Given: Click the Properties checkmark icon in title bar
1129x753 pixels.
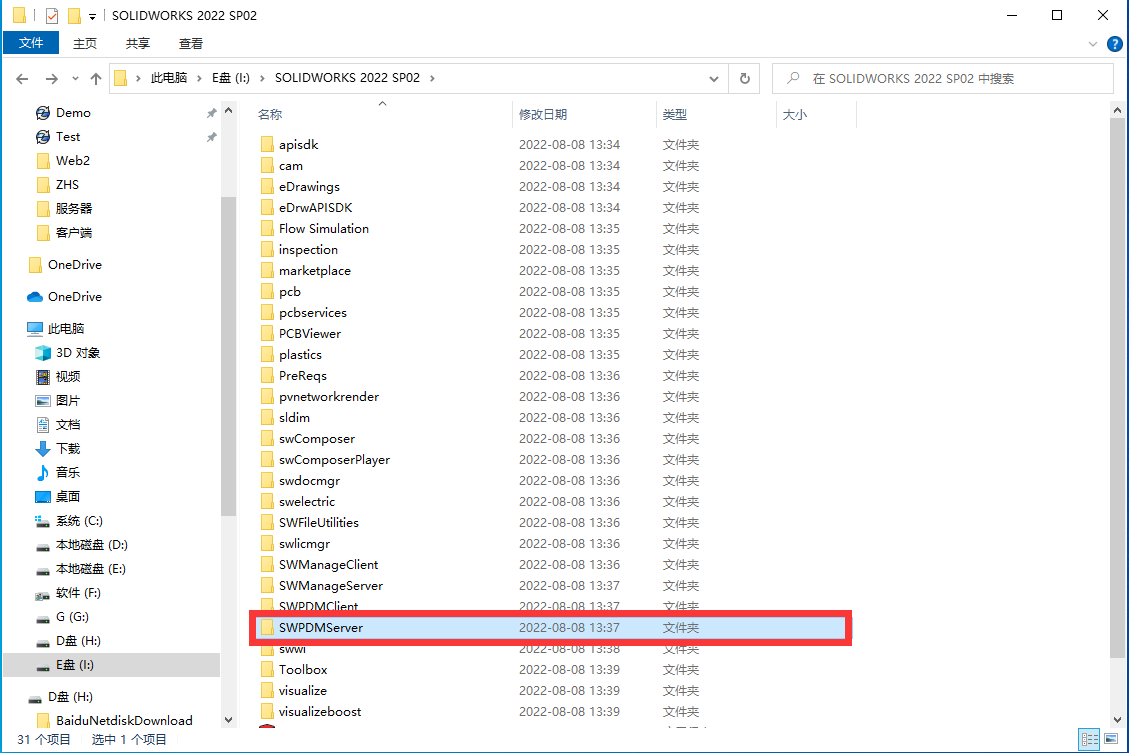Looking at the screenshot, I should tap(52, 15).
